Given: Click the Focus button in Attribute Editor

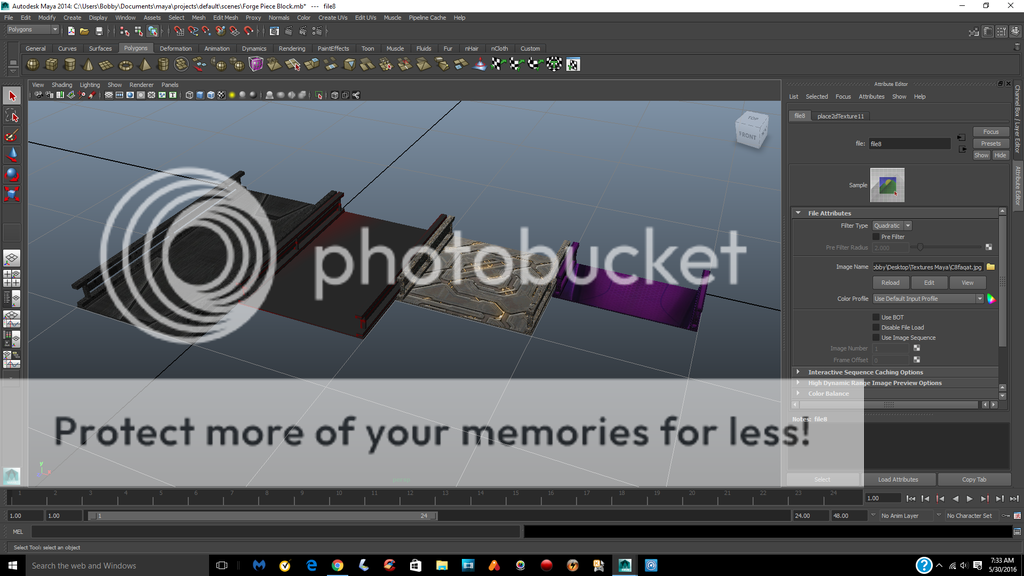Looking at the screenshot, I should pyautogui.click(x=991, y=132).
